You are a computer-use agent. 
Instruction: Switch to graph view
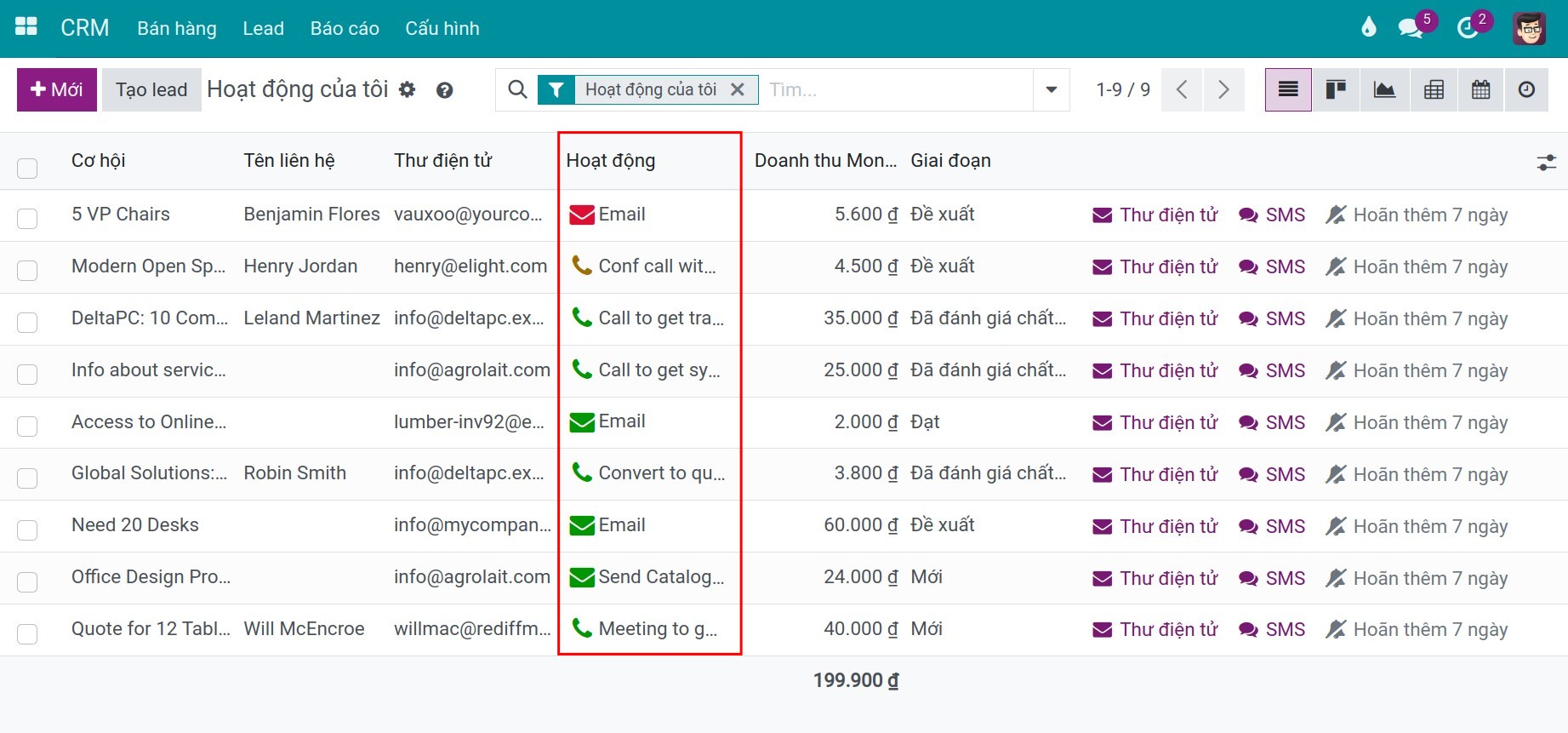coord(1384,89)
